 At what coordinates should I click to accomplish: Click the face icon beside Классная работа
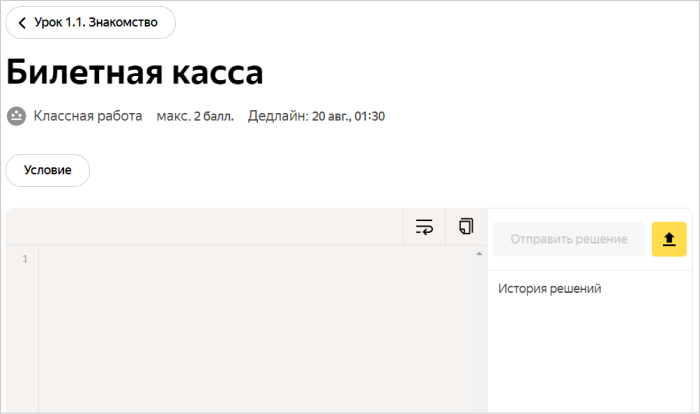(16, 116)
